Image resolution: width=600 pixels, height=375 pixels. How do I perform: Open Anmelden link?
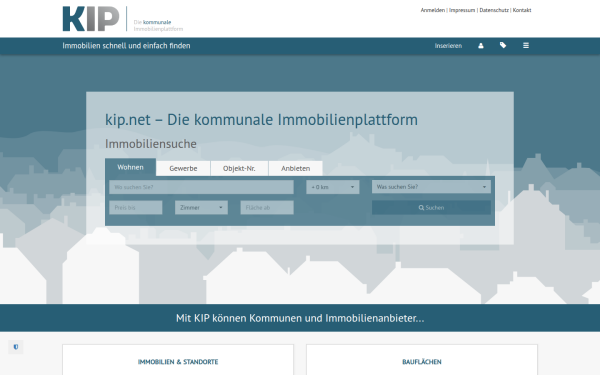pos(432,10)
